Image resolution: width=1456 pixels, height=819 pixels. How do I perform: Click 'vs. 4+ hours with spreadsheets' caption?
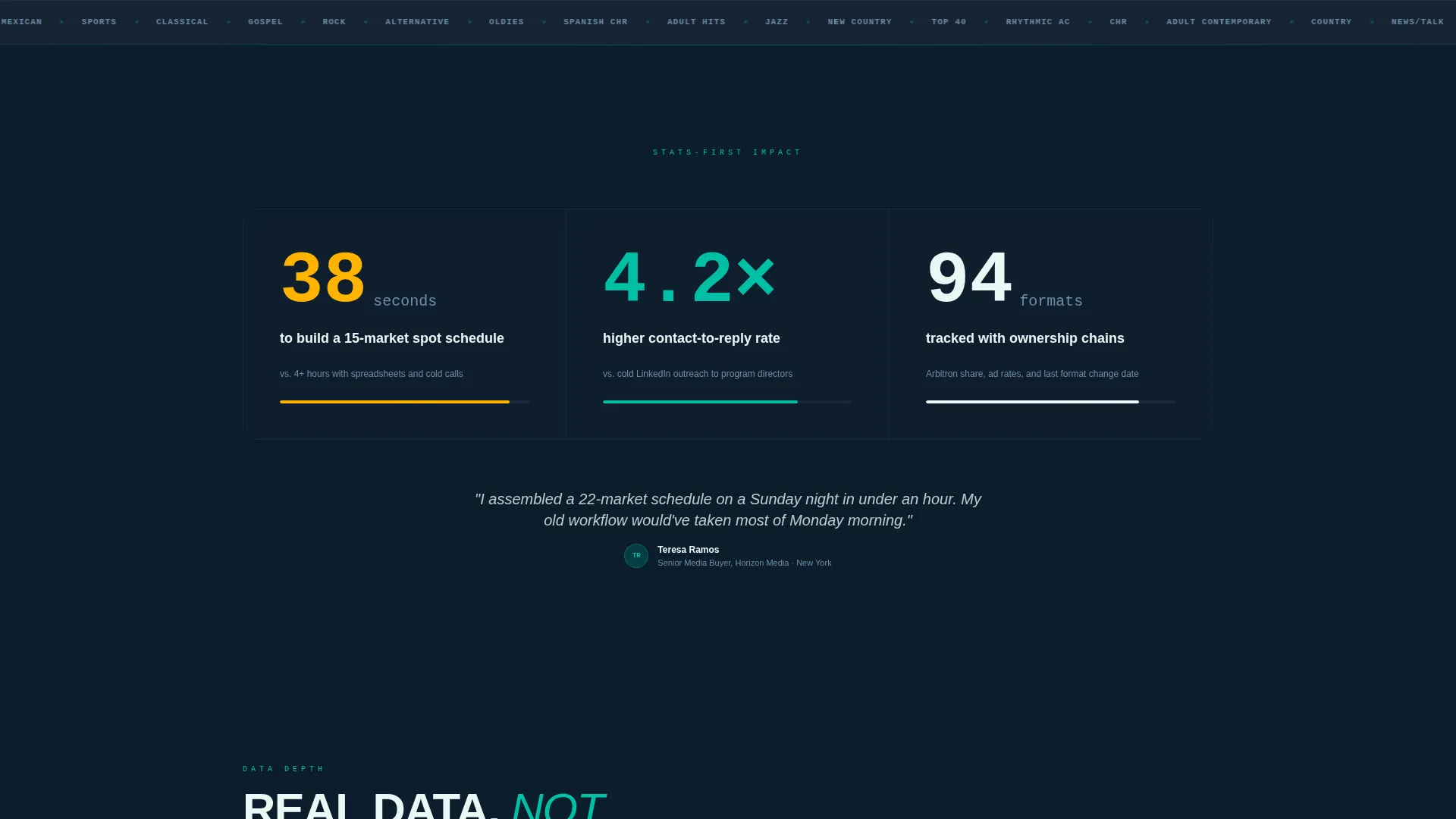coord(372,374)
